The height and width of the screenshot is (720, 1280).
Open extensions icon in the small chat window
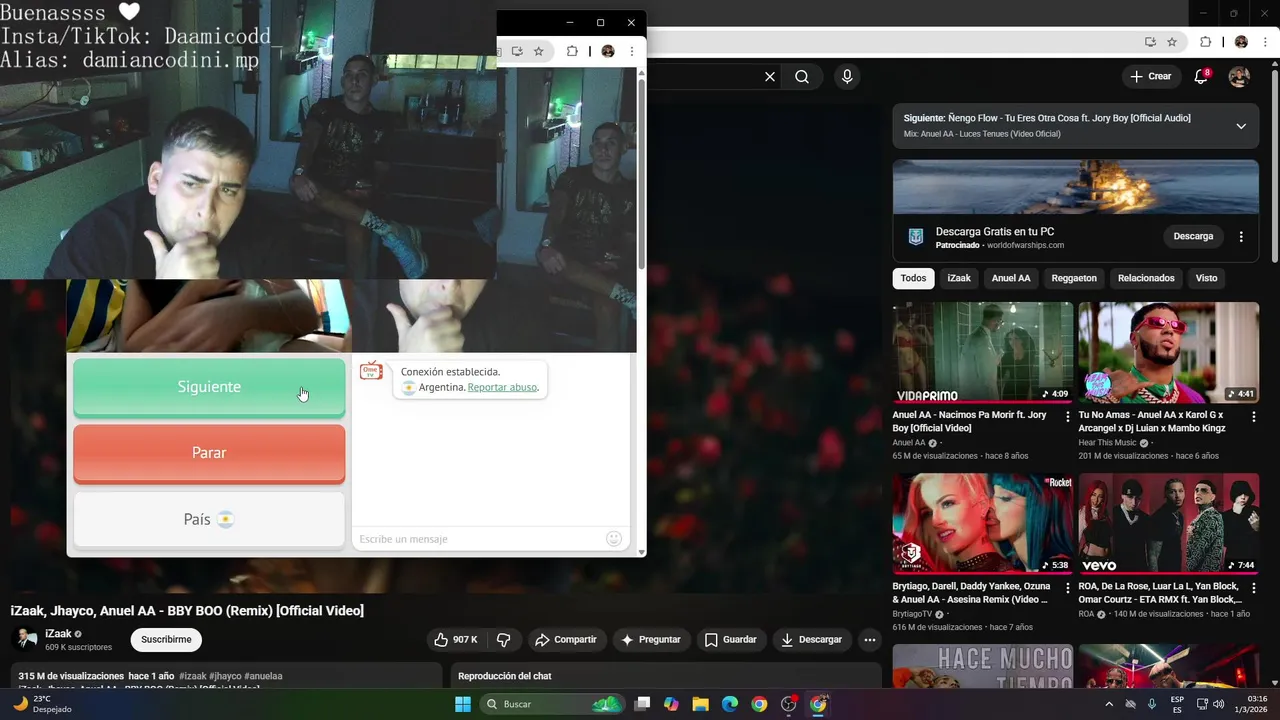(x=572, y=51)
